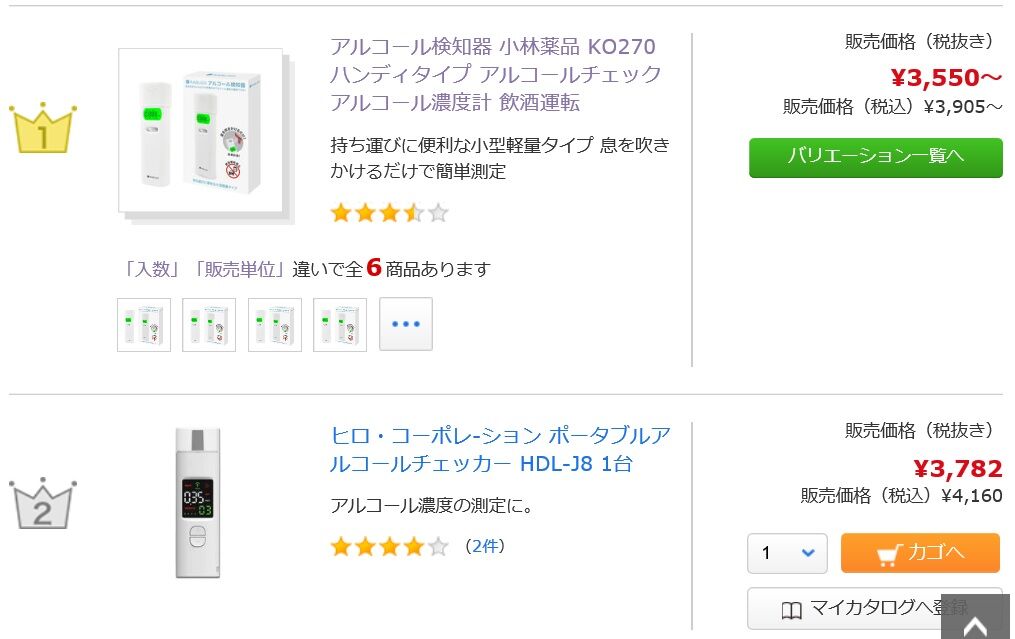Click the 「販売単位」 variation link
Screen dimensions: 1015x639
point(241,269)
